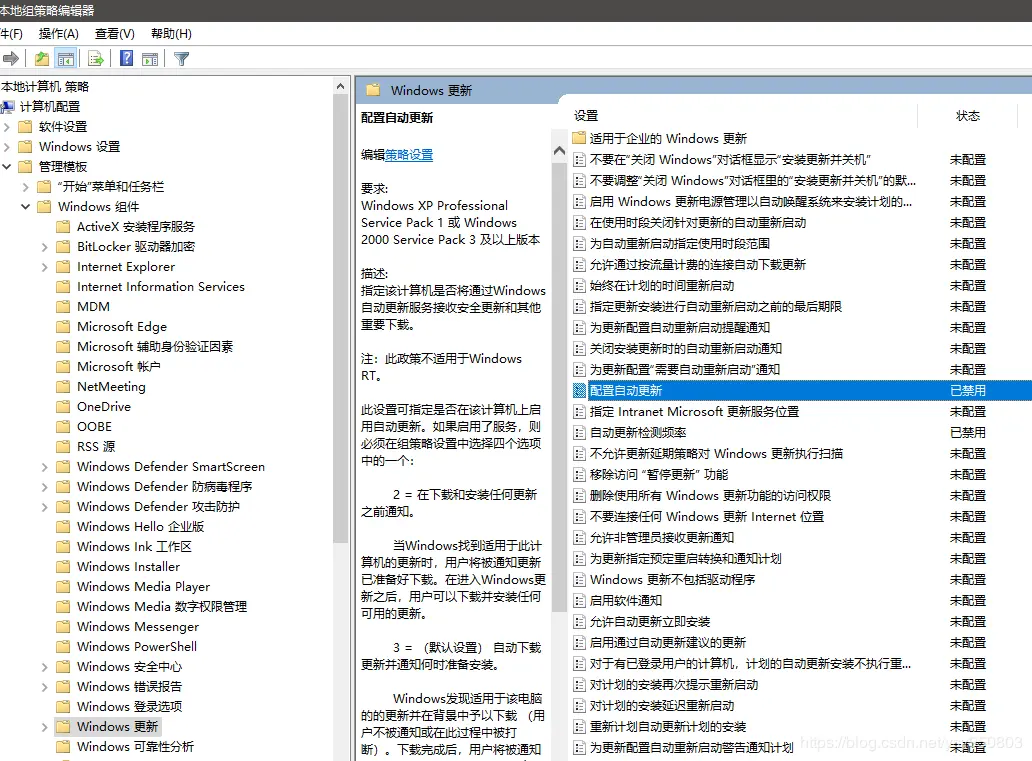
Task: Collapse the Windows 组件 tree node
Action: coord(26,206)
